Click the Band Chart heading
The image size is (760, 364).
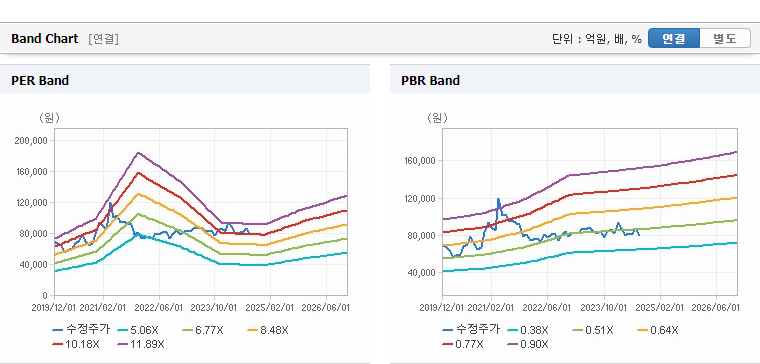[x=45, y=39]
